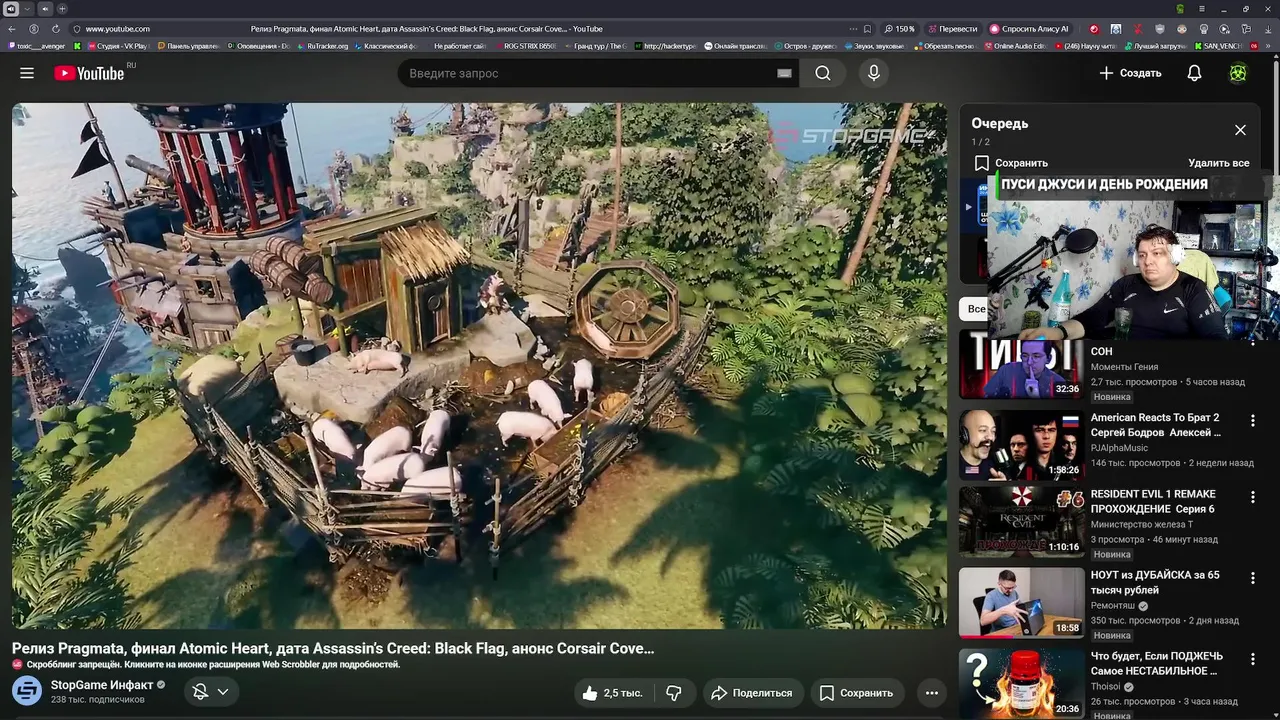Open the page actions ellipsis in address bar
This screenshot has height=720, width=1280.
tap(853, 29)
